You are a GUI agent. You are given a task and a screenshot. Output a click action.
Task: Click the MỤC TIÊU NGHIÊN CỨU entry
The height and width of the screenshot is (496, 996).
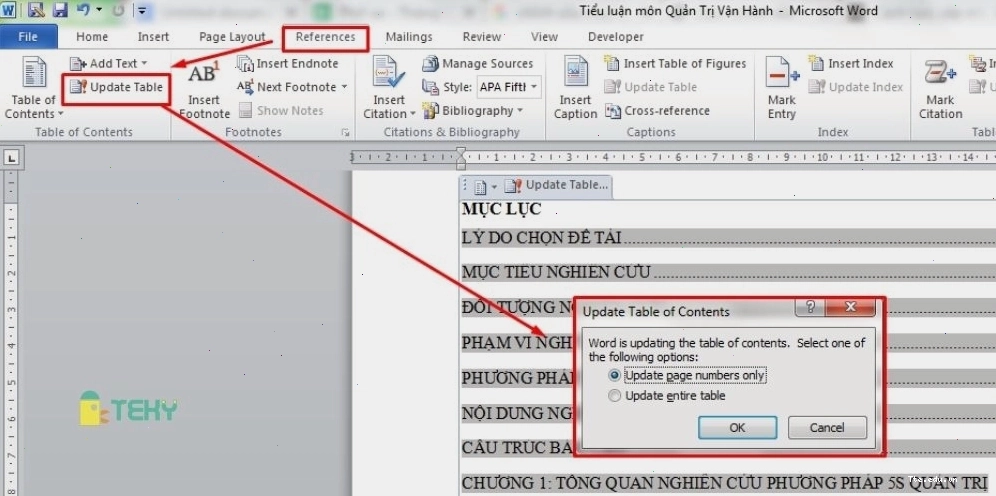point(556,272)
